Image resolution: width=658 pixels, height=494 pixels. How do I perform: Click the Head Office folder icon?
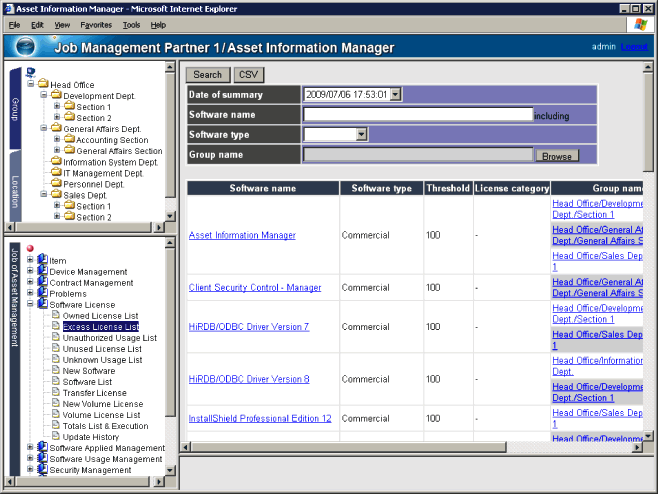pos(43,85)
